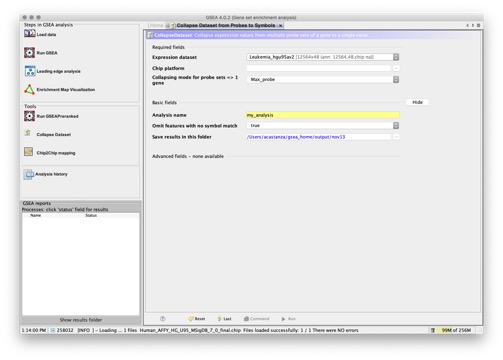
Task: Click the garbage collect trash icon
Action: pos(433,330)
